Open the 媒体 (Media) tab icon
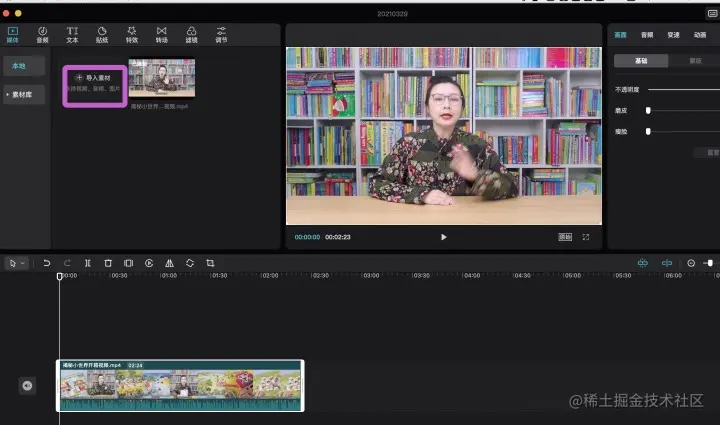720x425 pixels. point(12,34)
